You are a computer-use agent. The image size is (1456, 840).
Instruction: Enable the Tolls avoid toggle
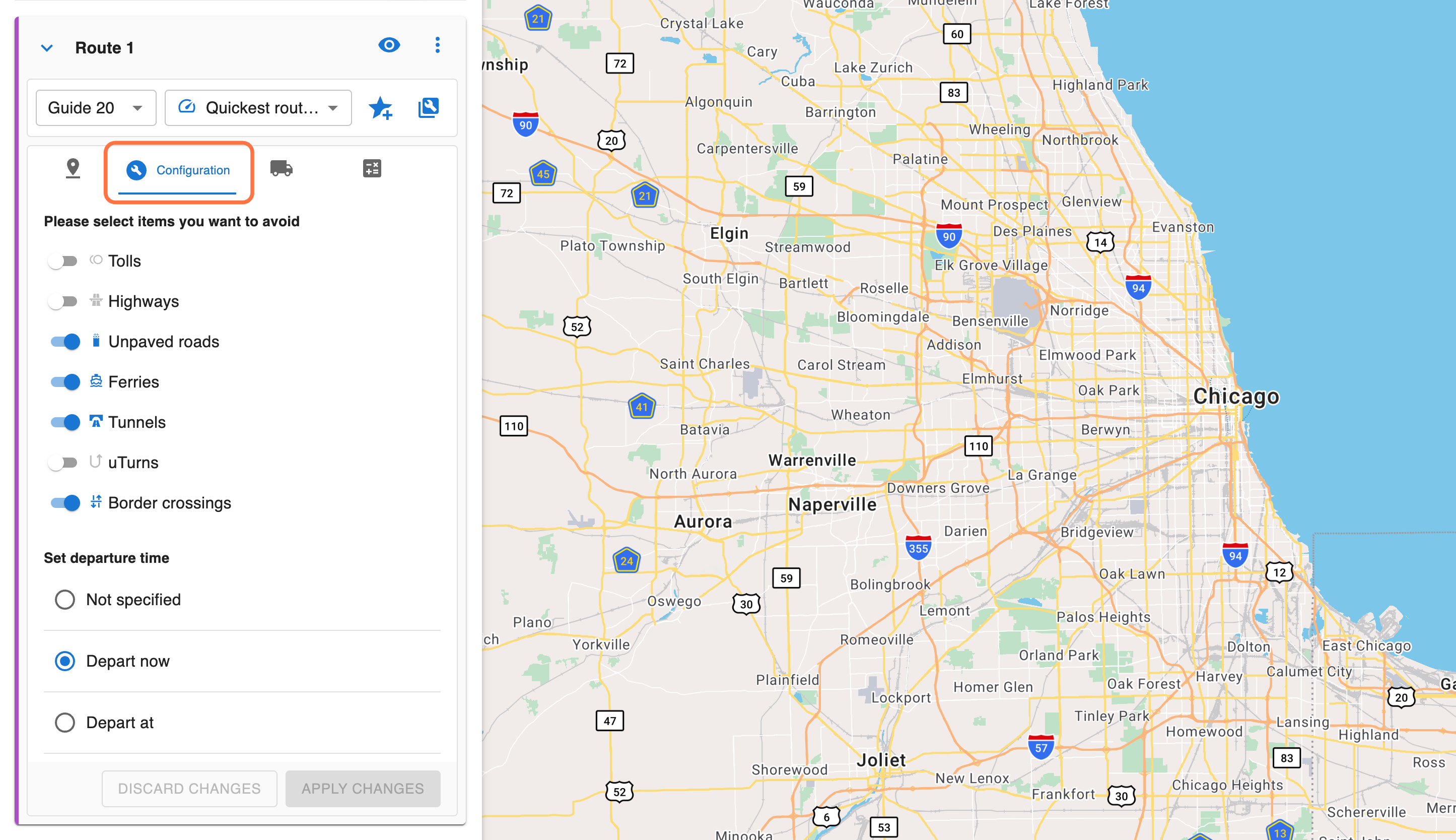click(x=63, y=262)
